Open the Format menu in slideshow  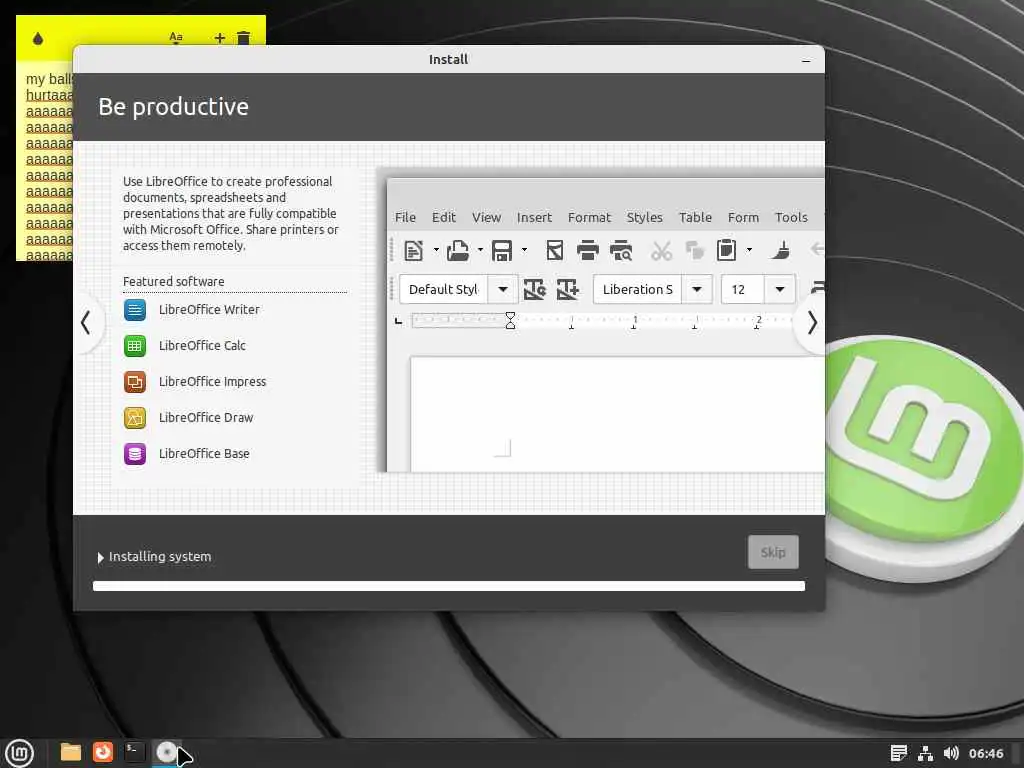point(589,217)
